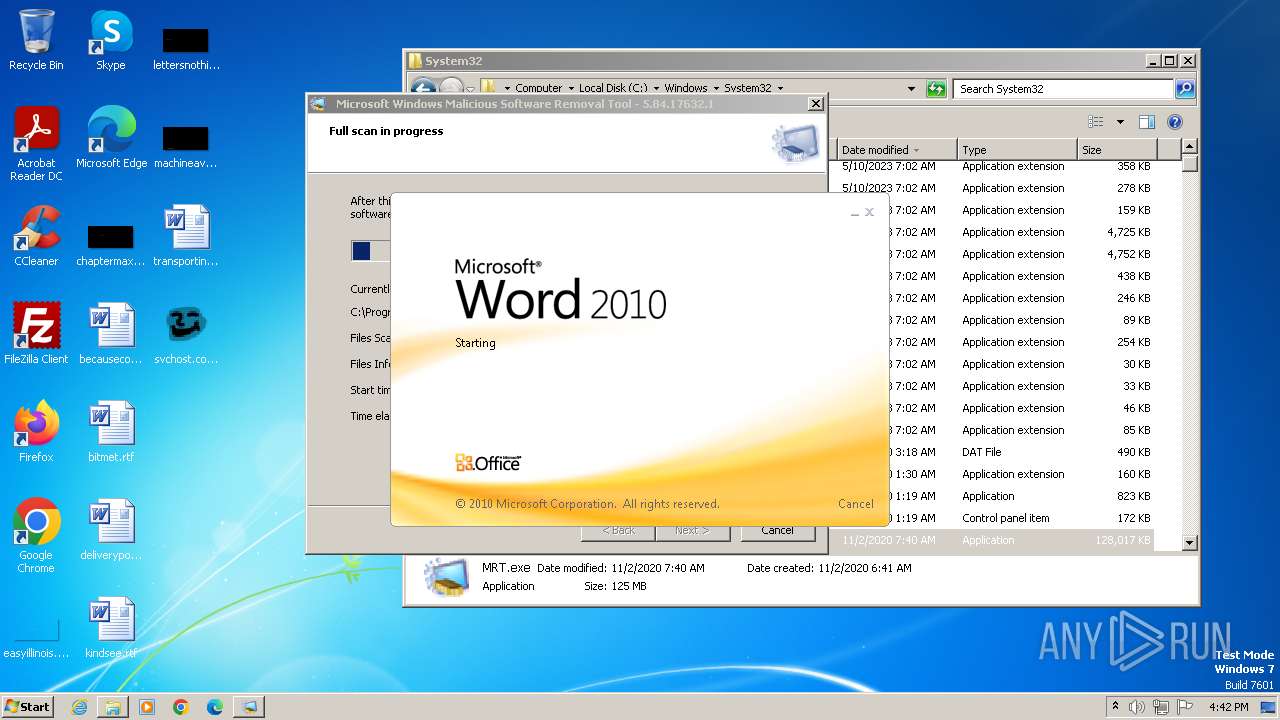Viewport: 1280px width, 720px height.
Task: Change the Explorer view icon
Action: click(x=1096, y=122)
